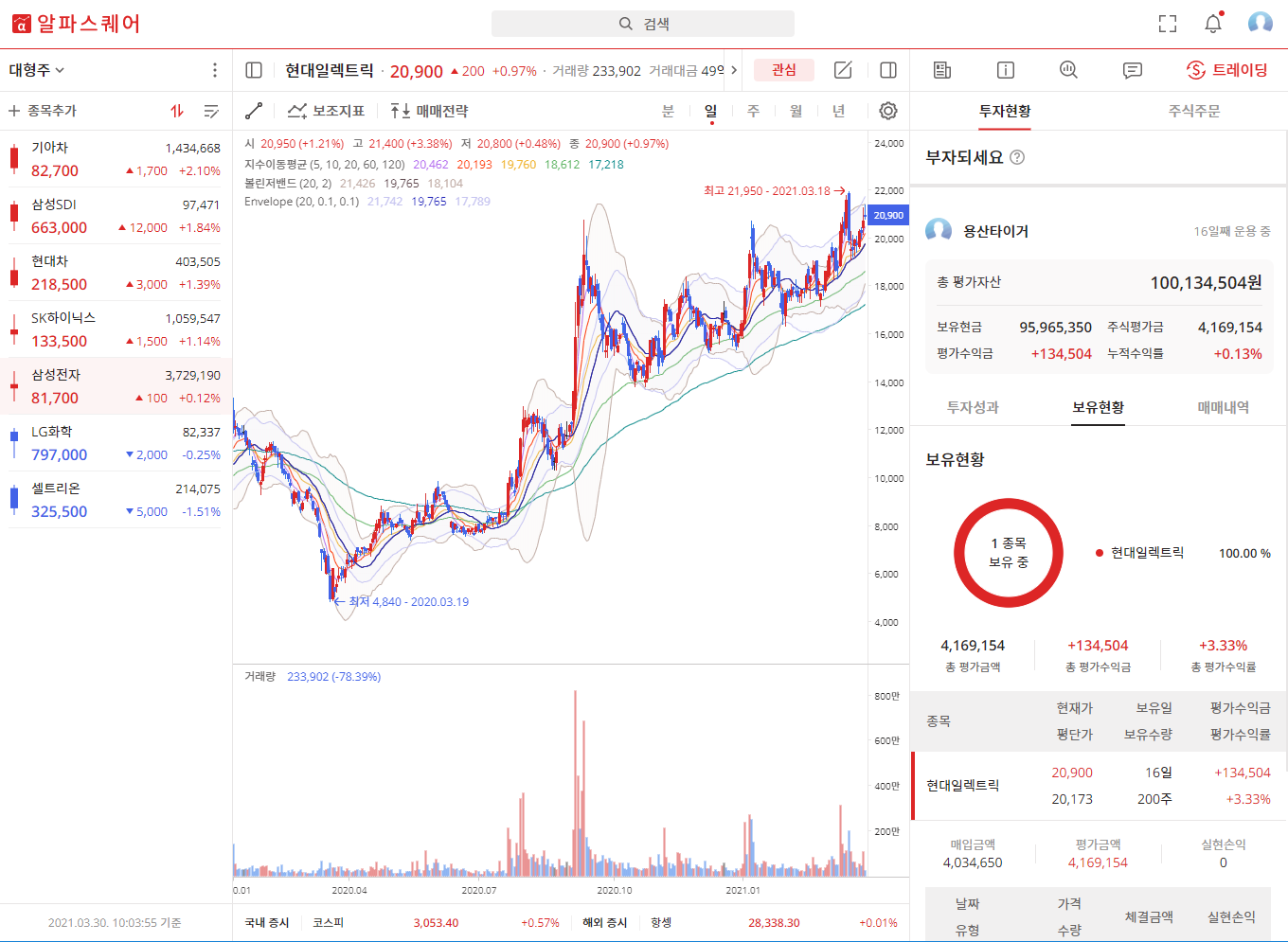
Task: Click the 거래량 volume label
Action: 259,677
